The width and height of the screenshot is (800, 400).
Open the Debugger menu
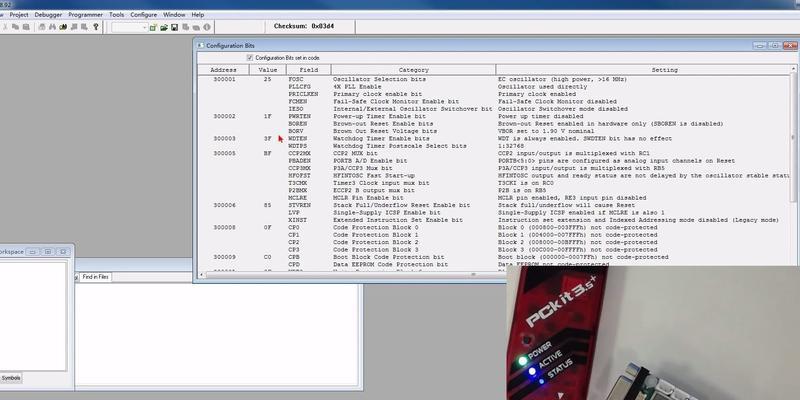[x=48, y=15]
